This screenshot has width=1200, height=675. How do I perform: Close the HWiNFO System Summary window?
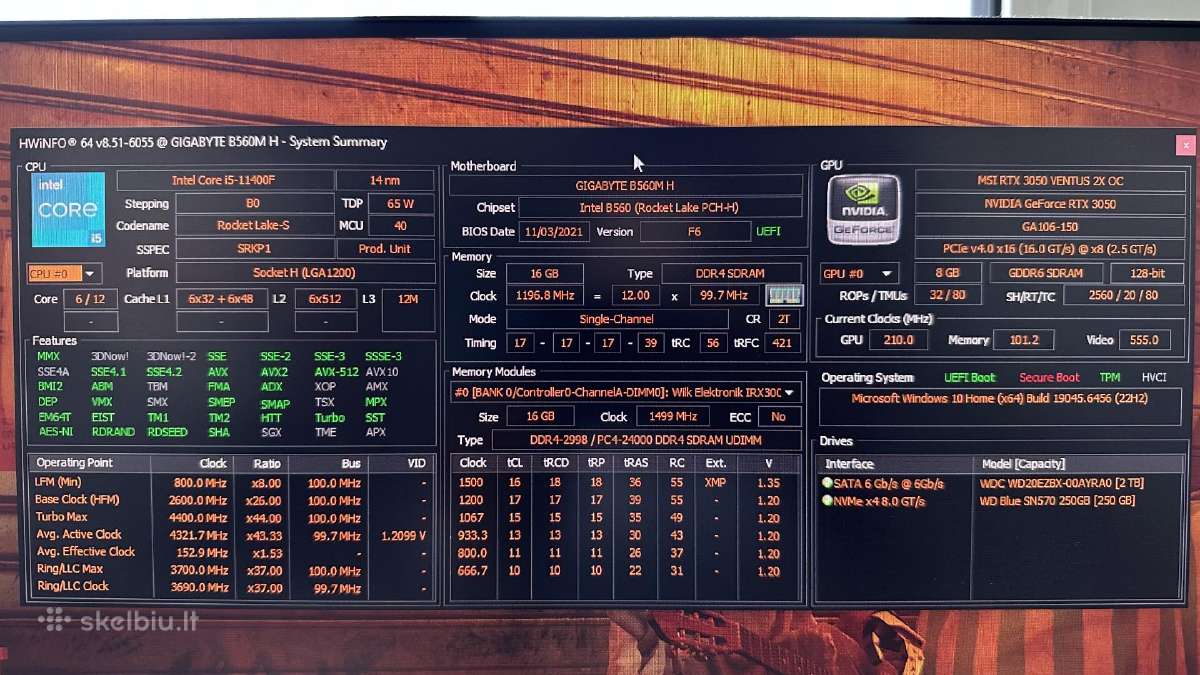(1185, 145)
